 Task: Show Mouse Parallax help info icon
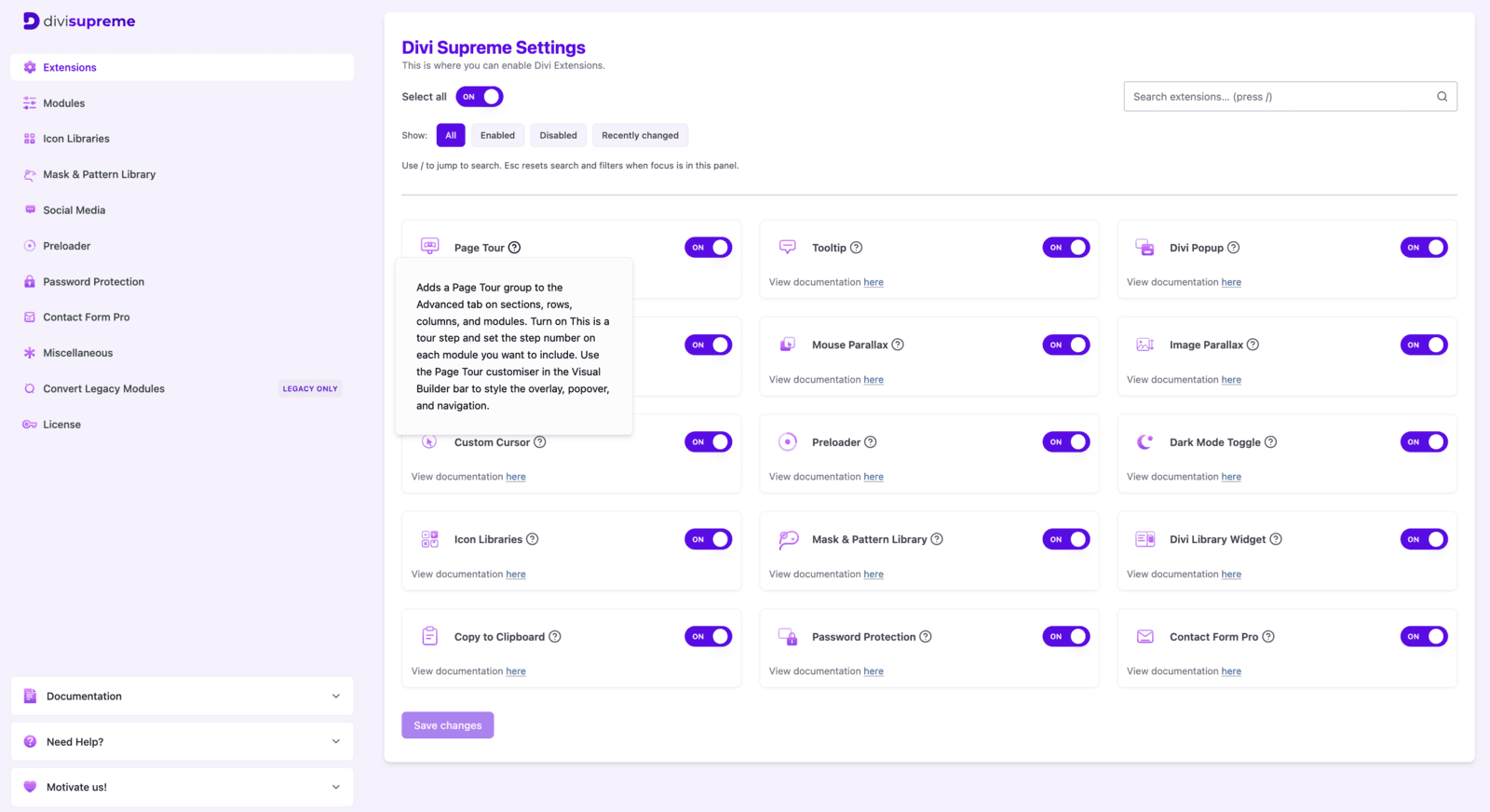coord(898,345)
